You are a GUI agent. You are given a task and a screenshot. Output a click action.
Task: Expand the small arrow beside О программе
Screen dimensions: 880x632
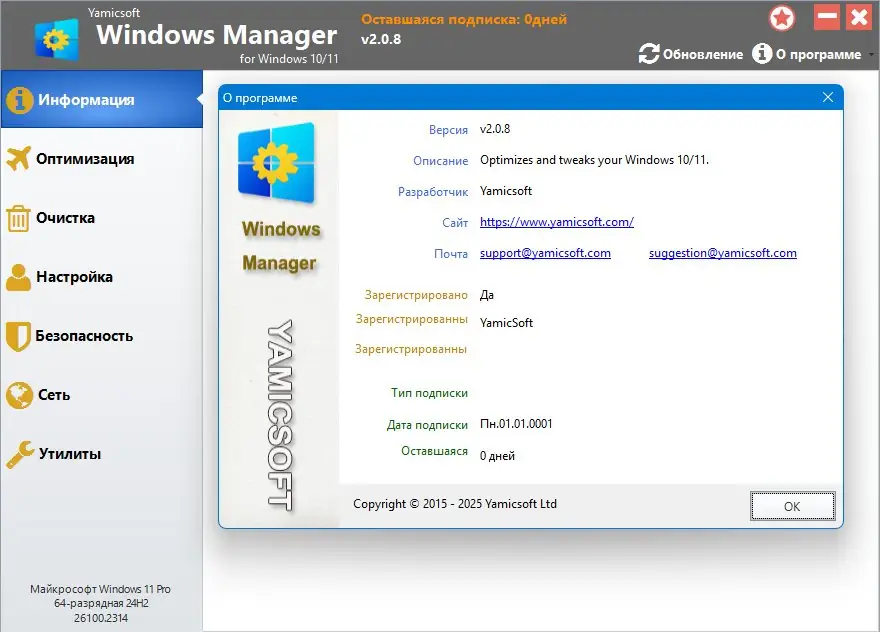(x=871, y=54)
